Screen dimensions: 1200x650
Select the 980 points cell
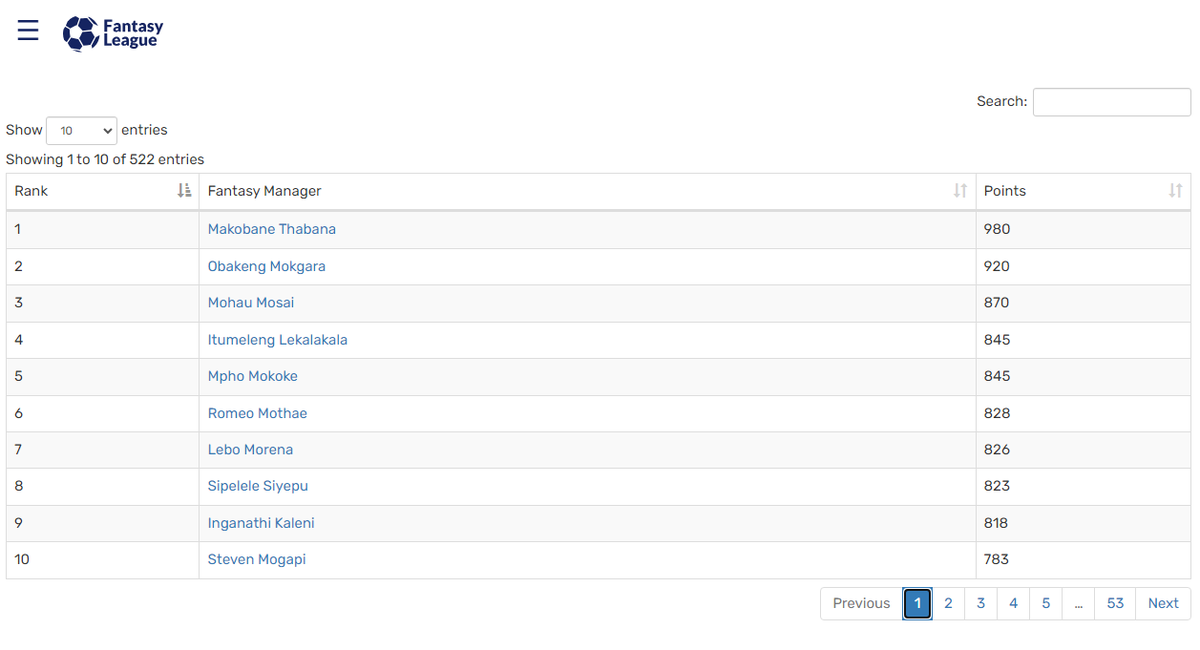point(1083,229)
